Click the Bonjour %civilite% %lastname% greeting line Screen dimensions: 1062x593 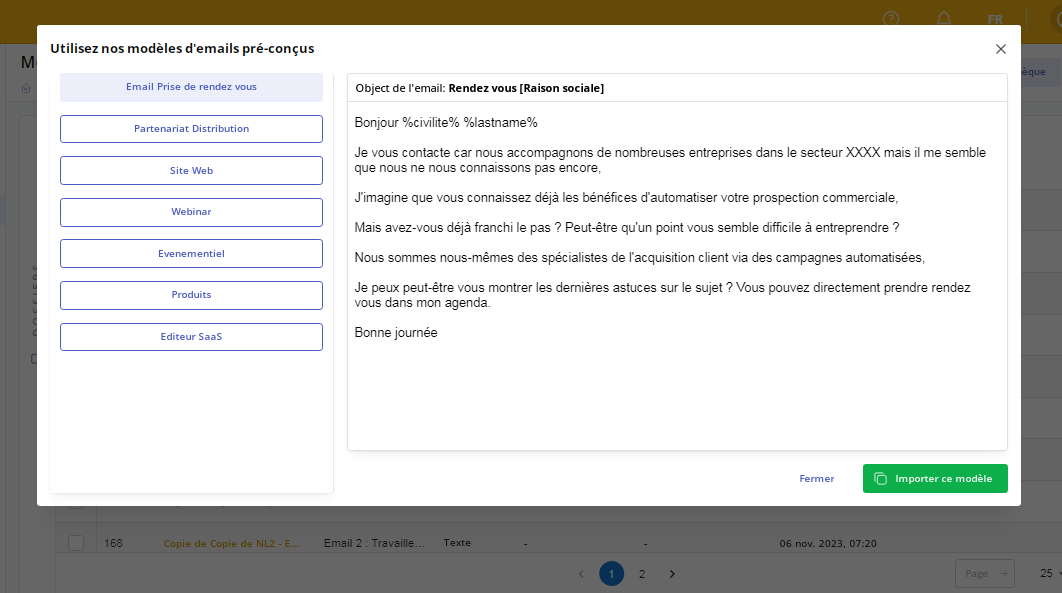pos(446,123)
